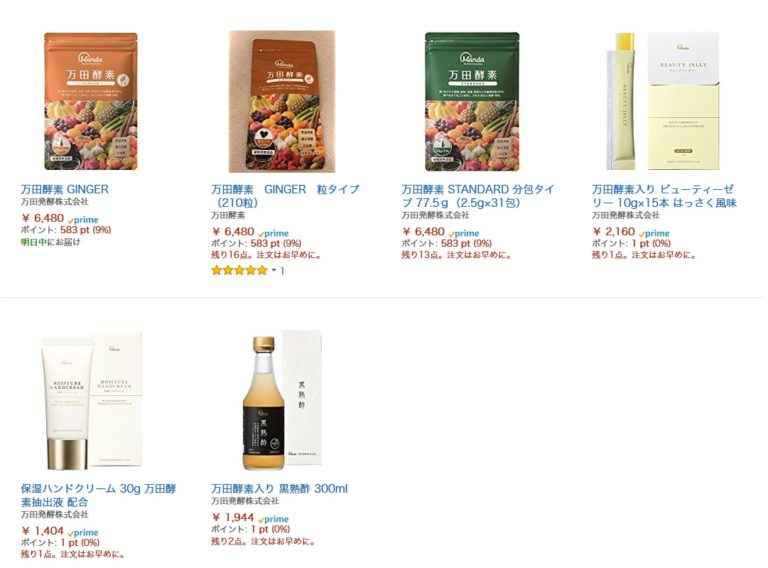Open the review count 1 link

tap(282, 270)
